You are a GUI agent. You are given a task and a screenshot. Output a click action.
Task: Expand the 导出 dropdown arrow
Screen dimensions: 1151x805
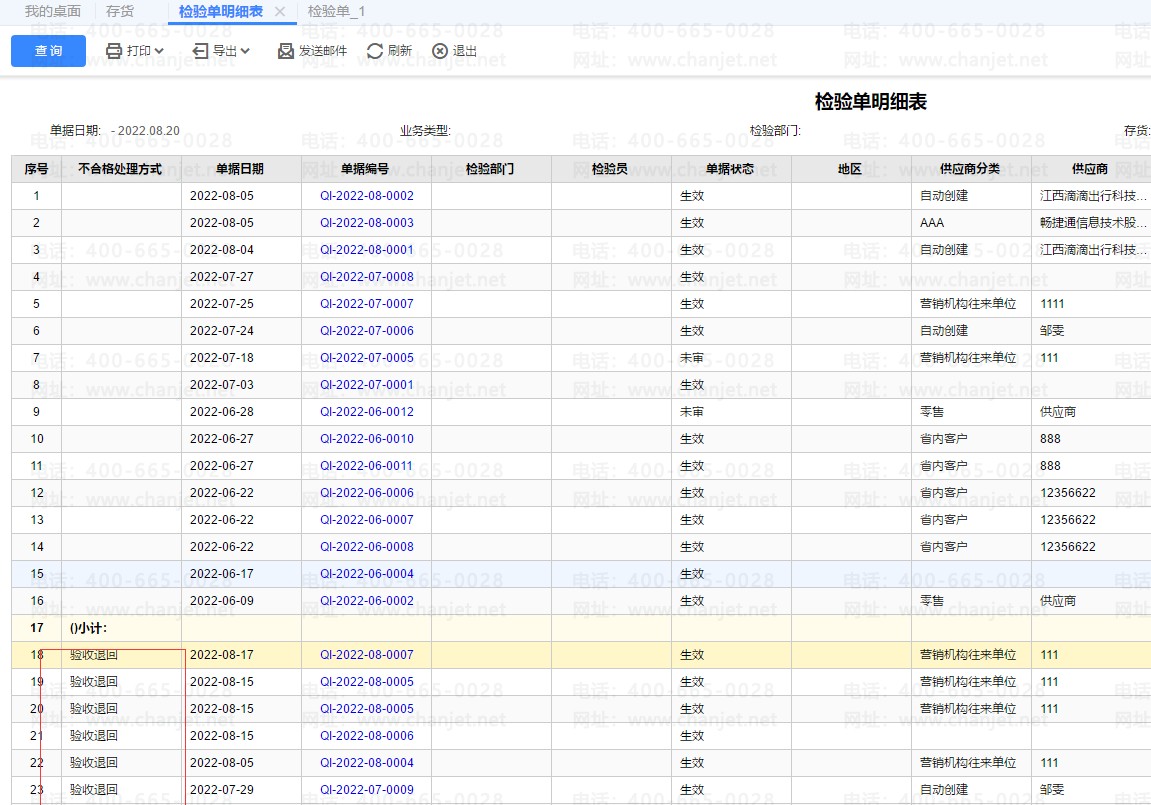(245, 51)
